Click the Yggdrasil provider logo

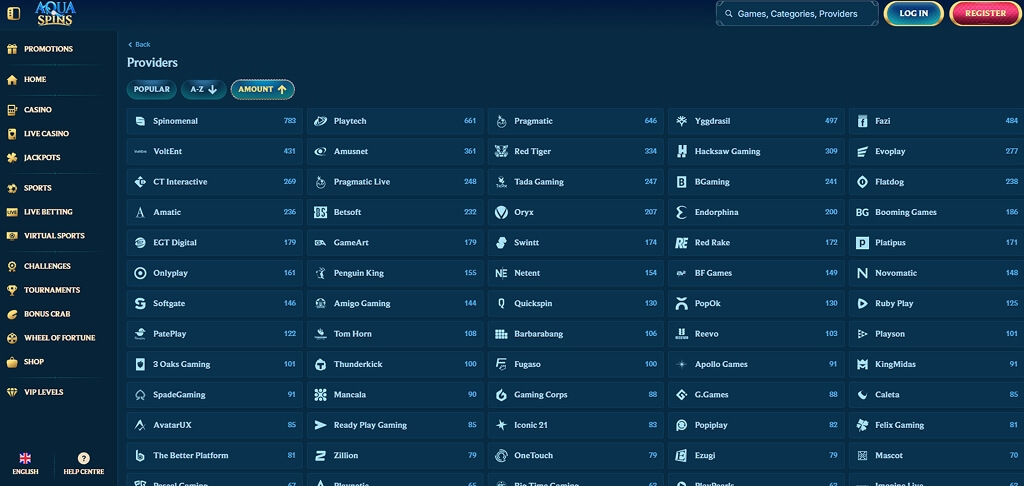coord(681,121)
